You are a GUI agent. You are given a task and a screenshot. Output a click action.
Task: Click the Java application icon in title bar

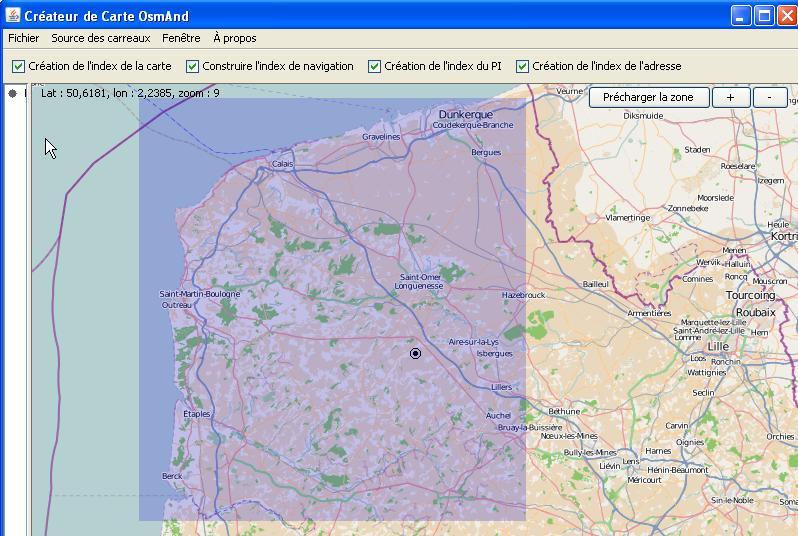coord(13,15)
